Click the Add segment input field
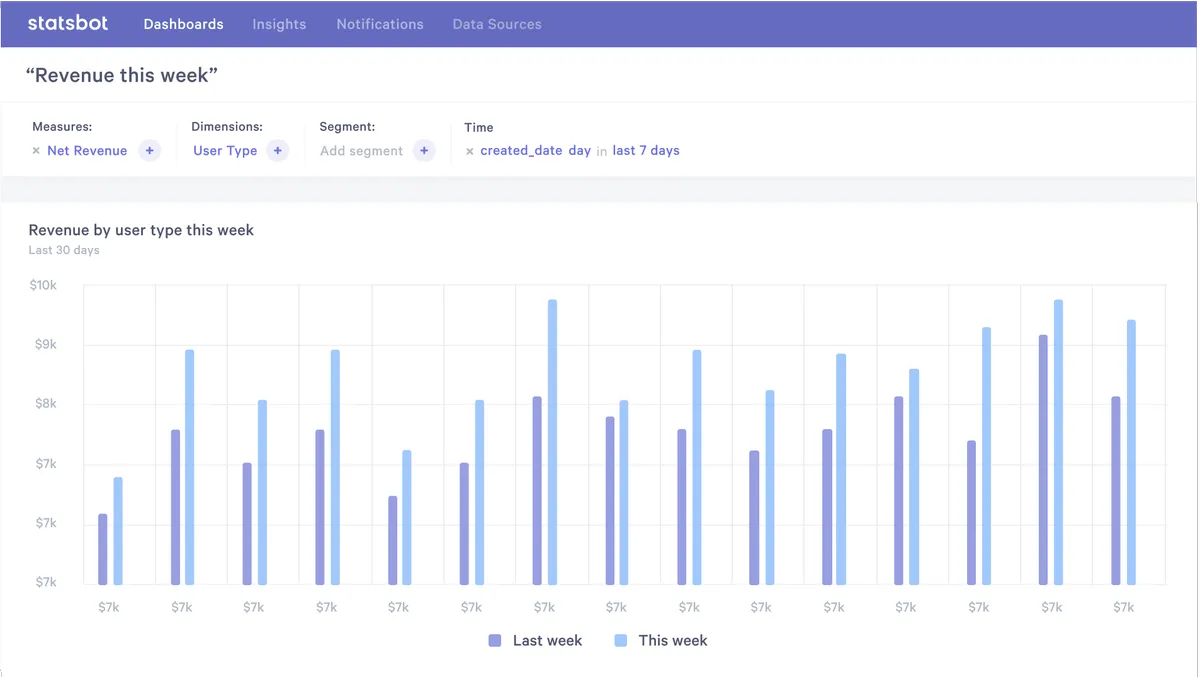Viewport: 1200px width, 677px height. [x=361, y=150]
